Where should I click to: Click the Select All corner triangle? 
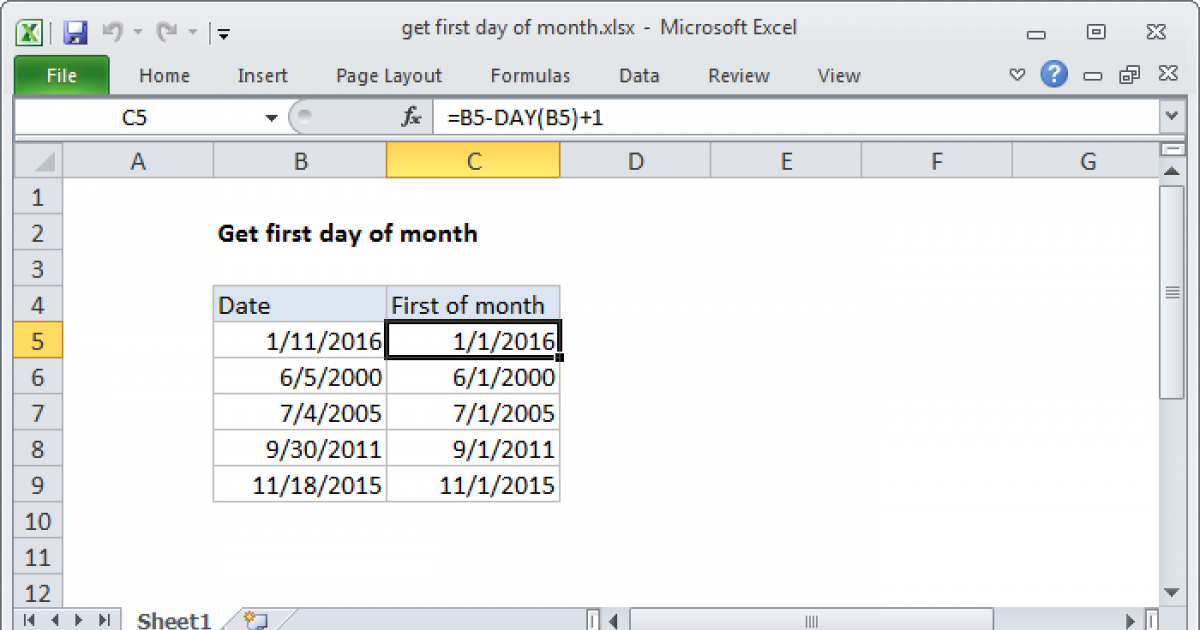tap(38, 161)
